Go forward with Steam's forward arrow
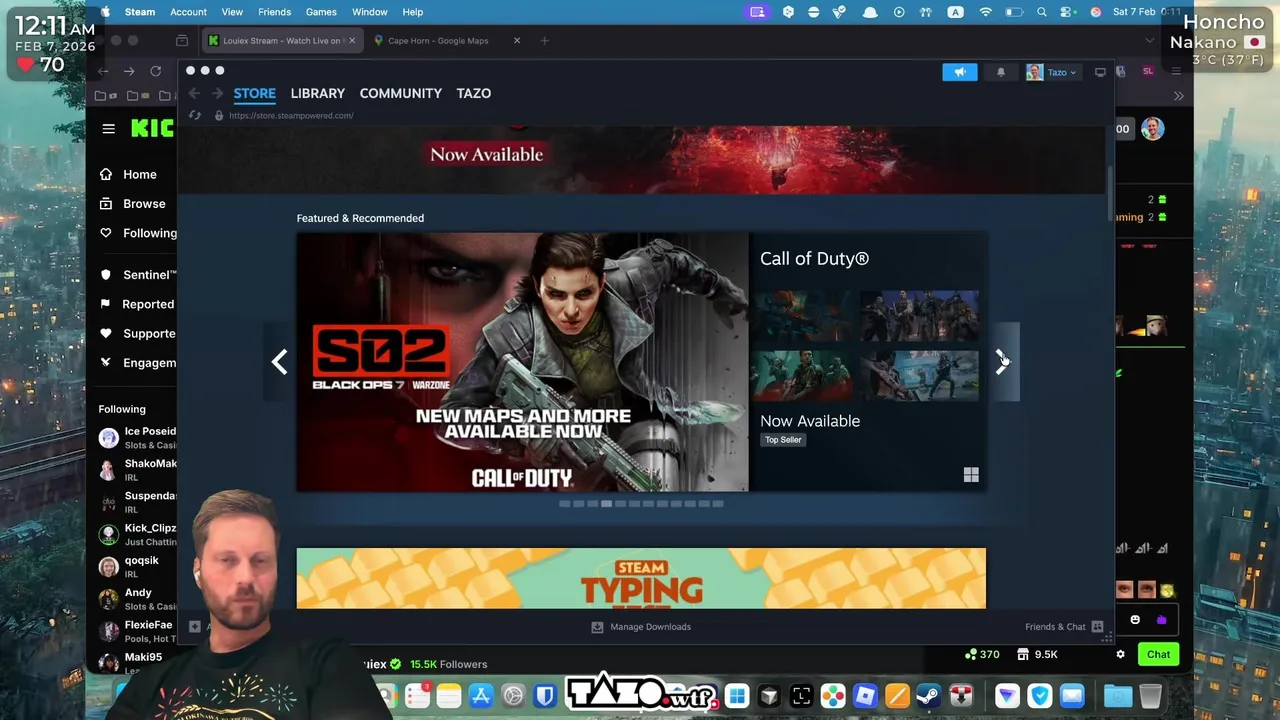1280x720 pixels. pos(217,93)
